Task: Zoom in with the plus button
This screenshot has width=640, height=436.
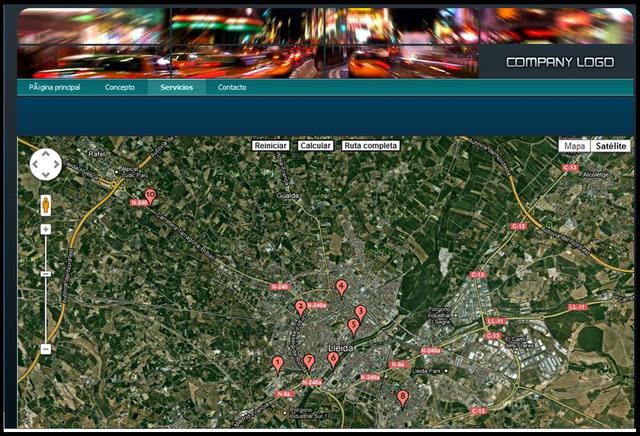Action: point(46,229)
